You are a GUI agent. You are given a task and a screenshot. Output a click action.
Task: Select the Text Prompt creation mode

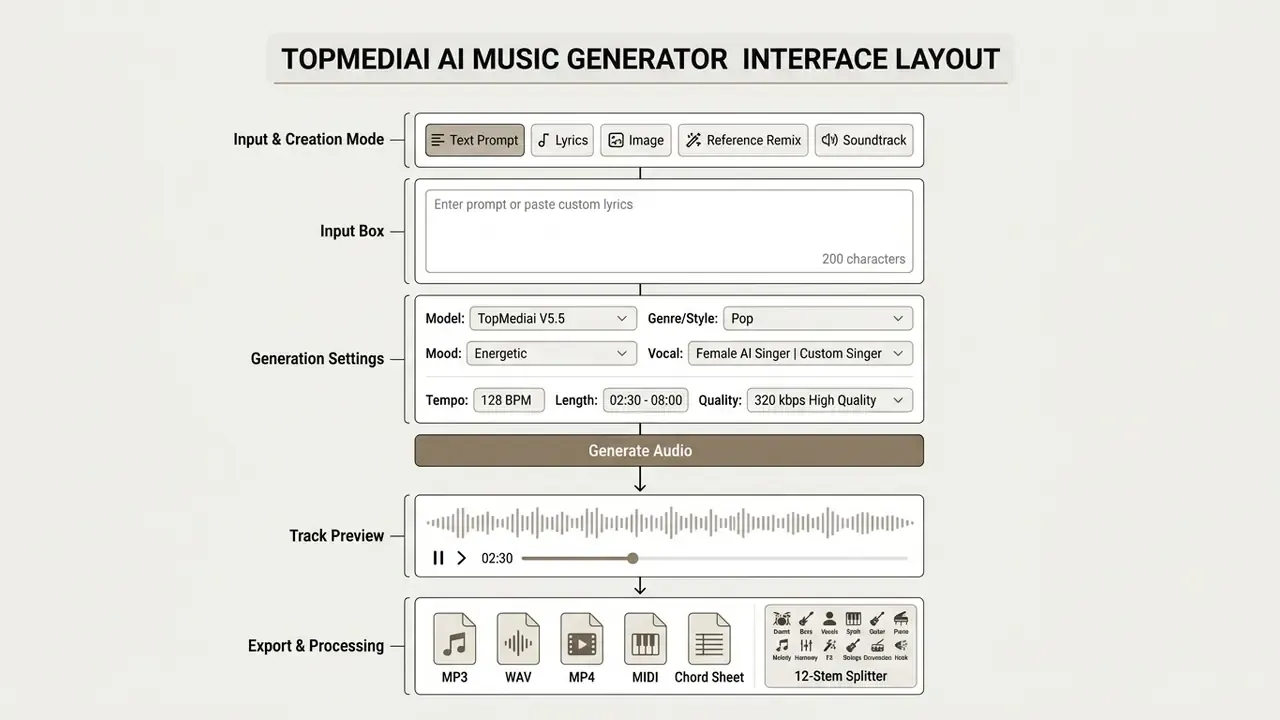(474, 140)
